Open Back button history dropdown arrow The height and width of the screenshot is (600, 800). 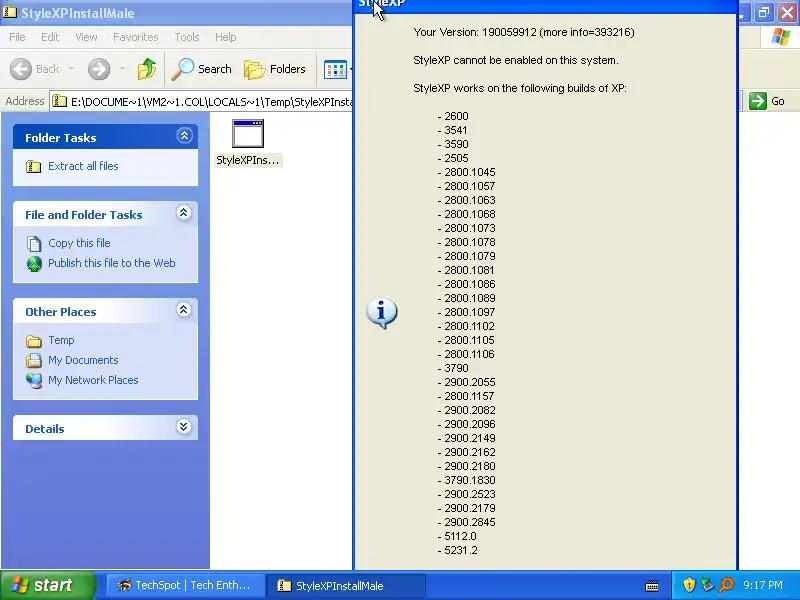(x=71, y=69)
